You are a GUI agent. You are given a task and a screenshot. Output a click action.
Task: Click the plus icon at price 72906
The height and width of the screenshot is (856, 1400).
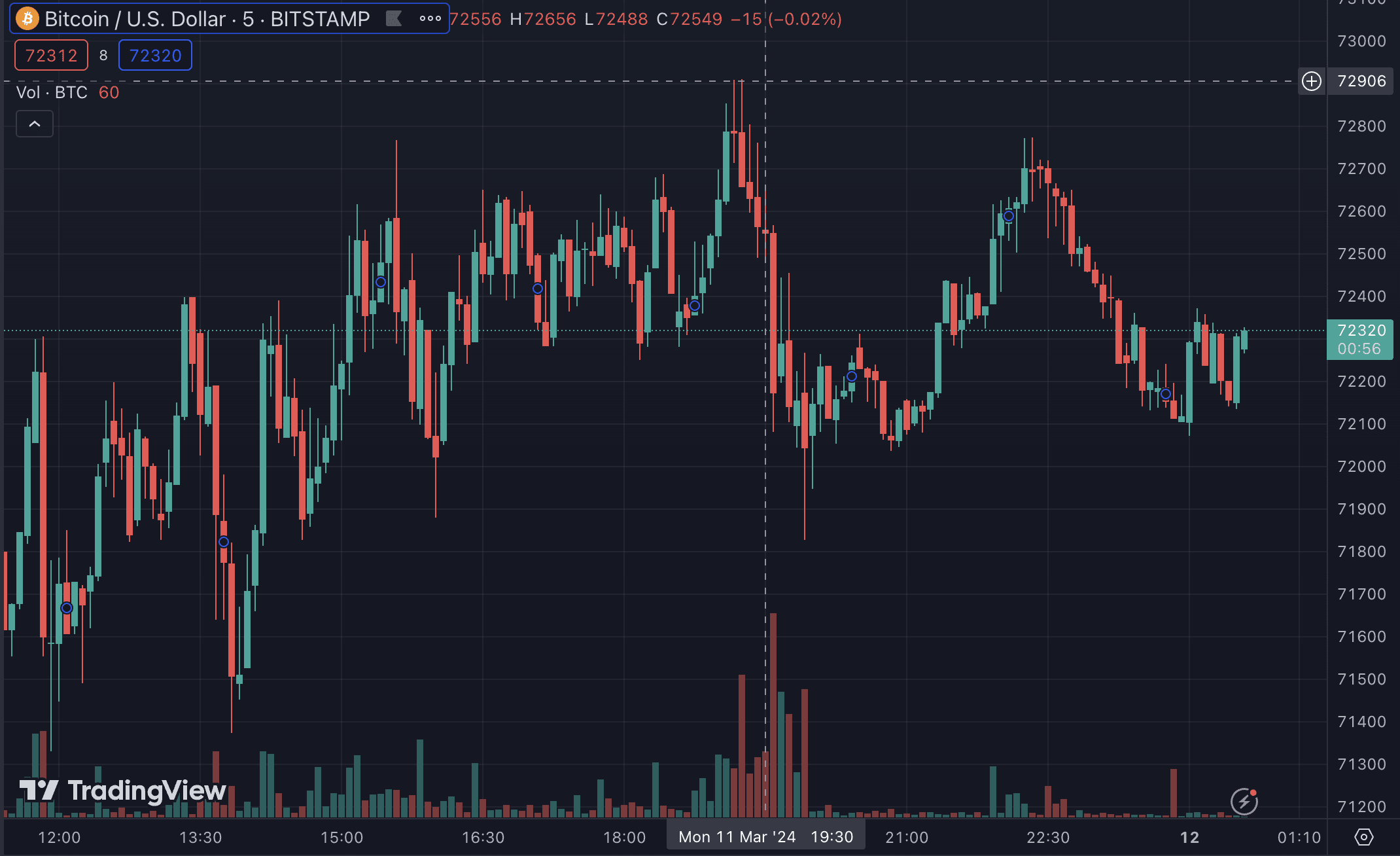click(x=1311, y=81)
